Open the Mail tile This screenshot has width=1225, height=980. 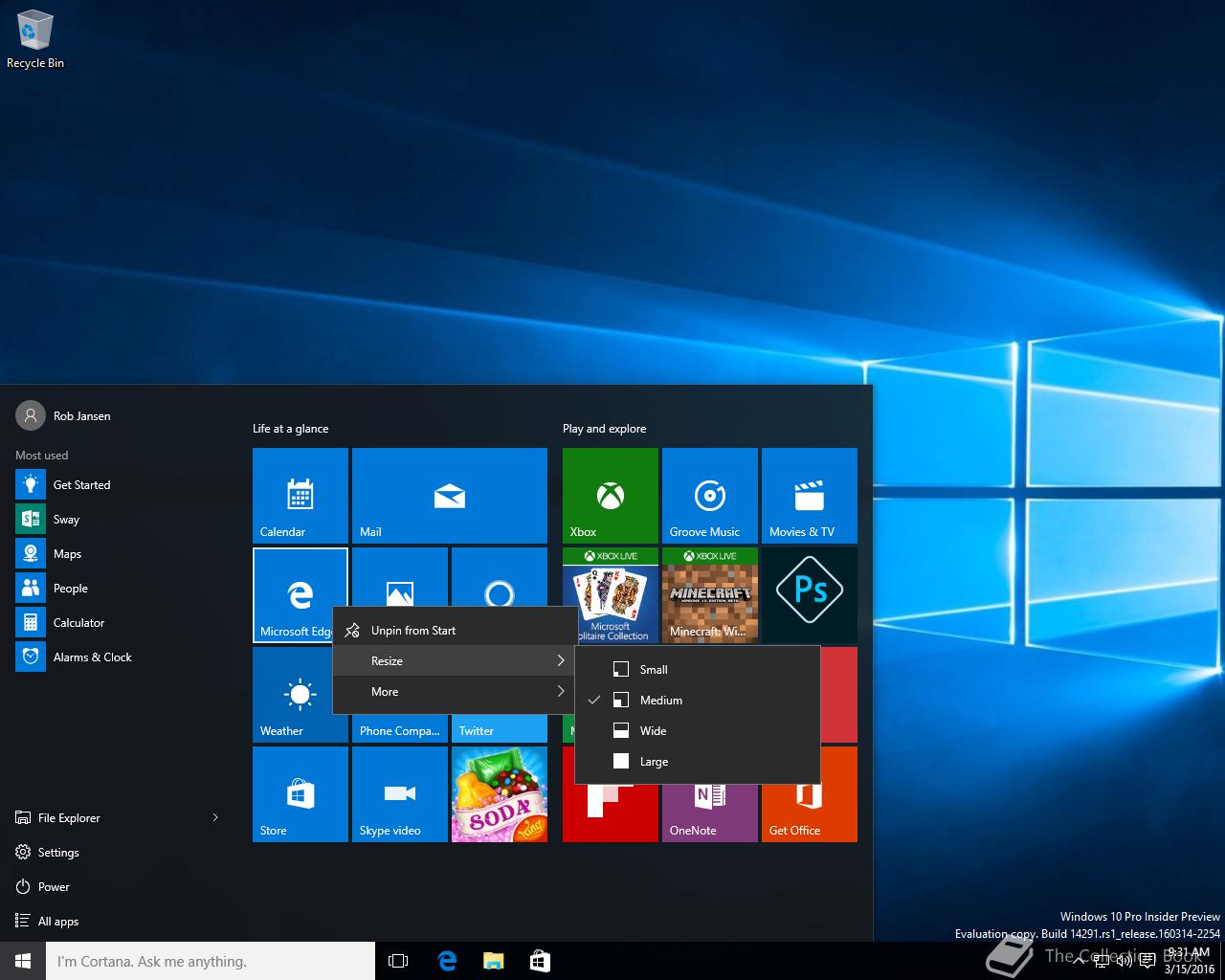450,496
